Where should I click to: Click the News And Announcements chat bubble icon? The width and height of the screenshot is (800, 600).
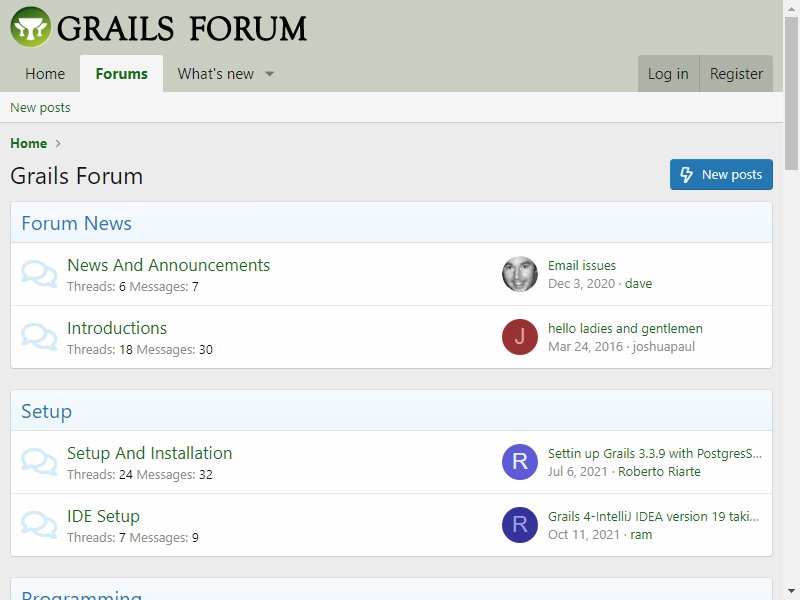(39, 274)
